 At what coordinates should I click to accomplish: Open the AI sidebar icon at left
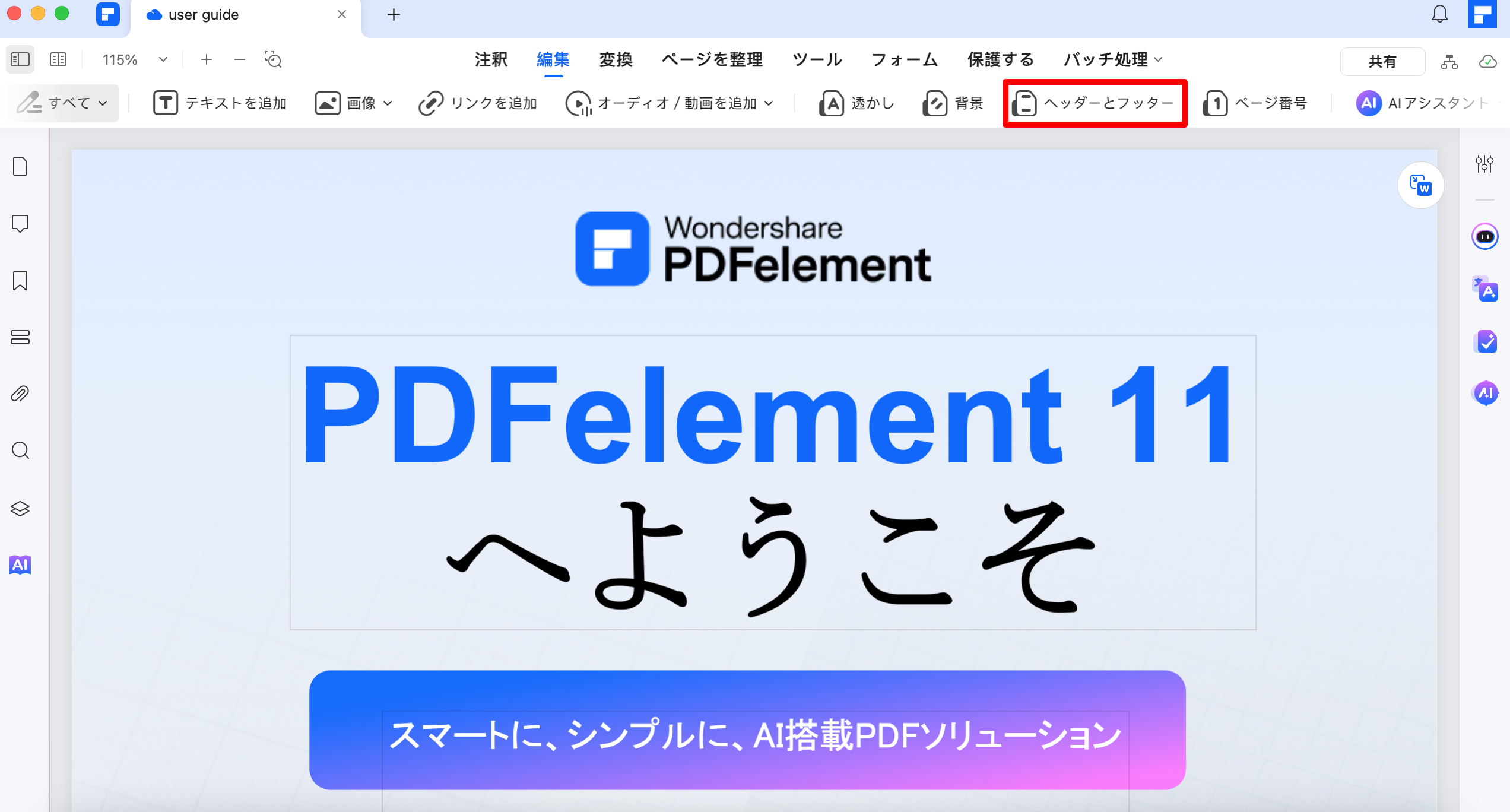[x=20, y=564]
